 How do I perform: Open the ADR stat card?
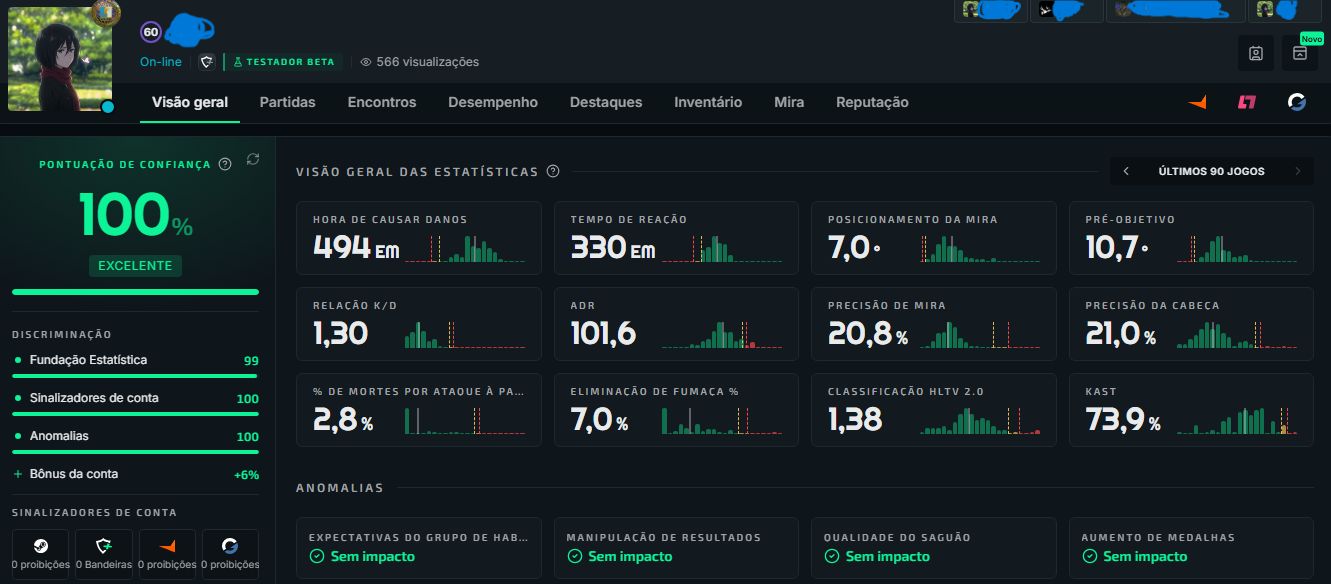pyautogui.click(x=677, y=324)
